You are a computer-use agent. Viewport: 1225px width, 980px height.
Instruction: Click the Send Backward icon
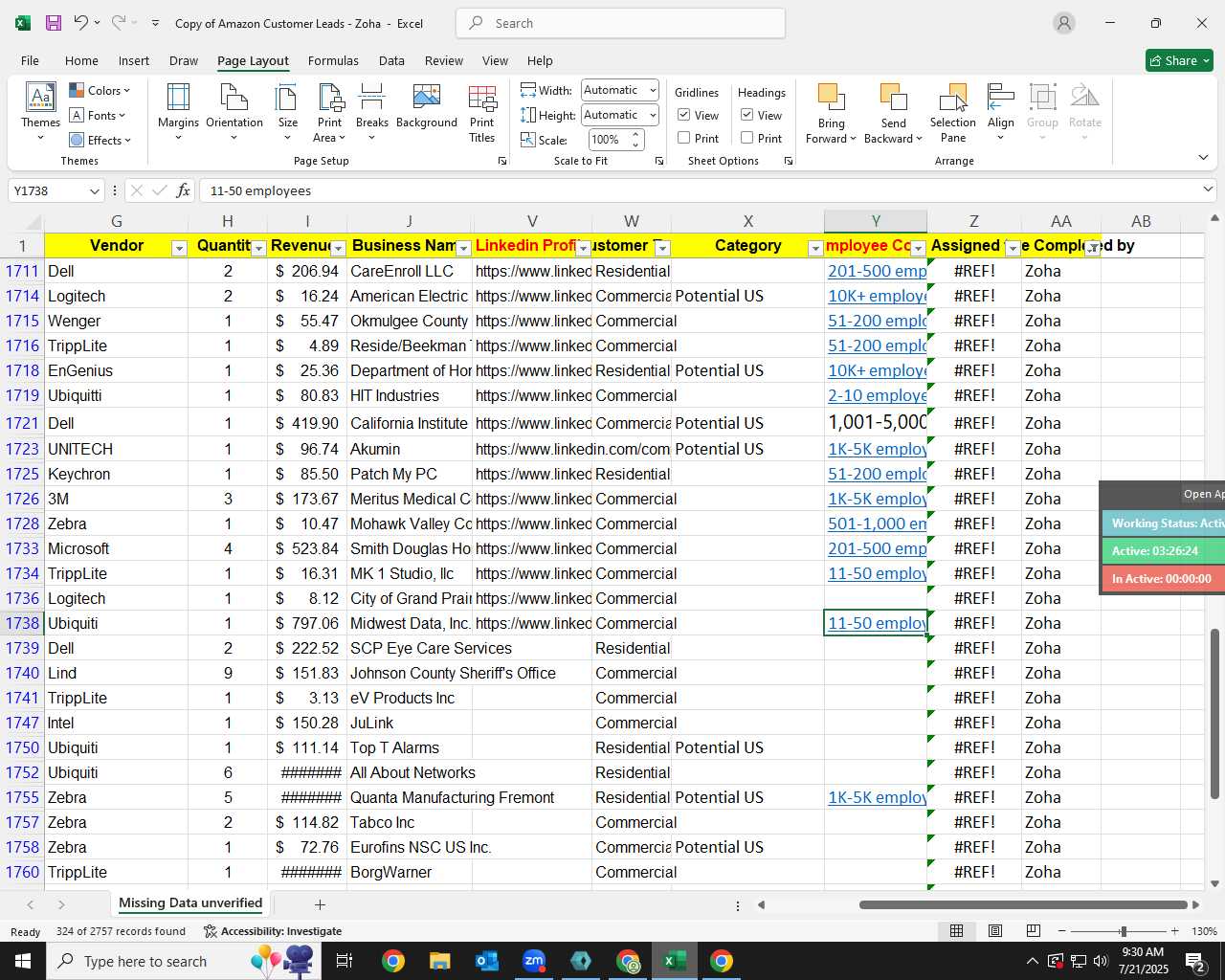893,98
